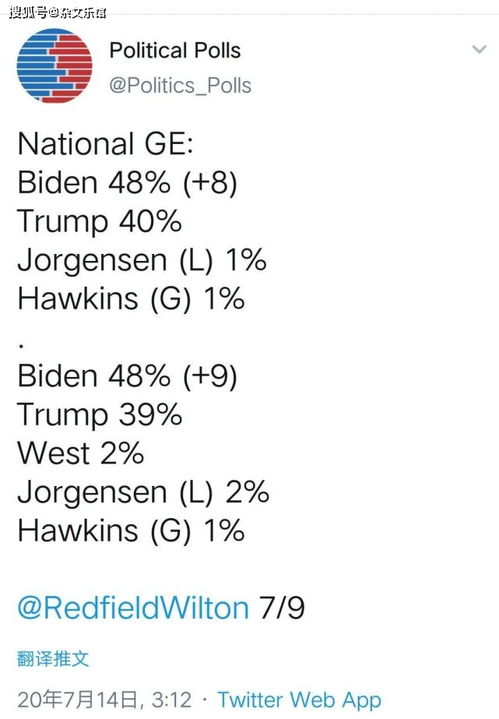The width and height of the screenshot is (499, 719).
Task: Click the National GE: heading text
Action: [x=105, y=144]
